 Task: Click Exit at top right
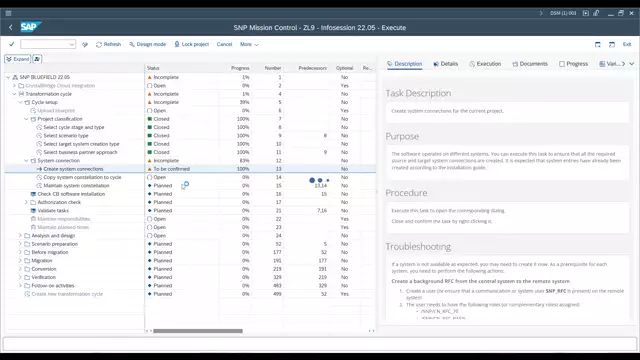[627, 44]
